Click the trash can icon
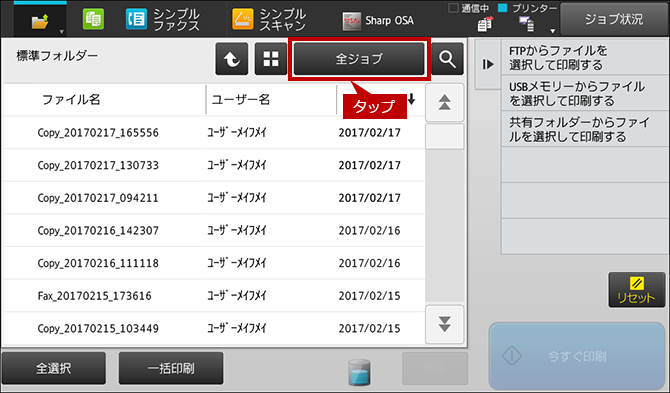The height and width of the screenshot is (393, 670). tap(359, 372)
